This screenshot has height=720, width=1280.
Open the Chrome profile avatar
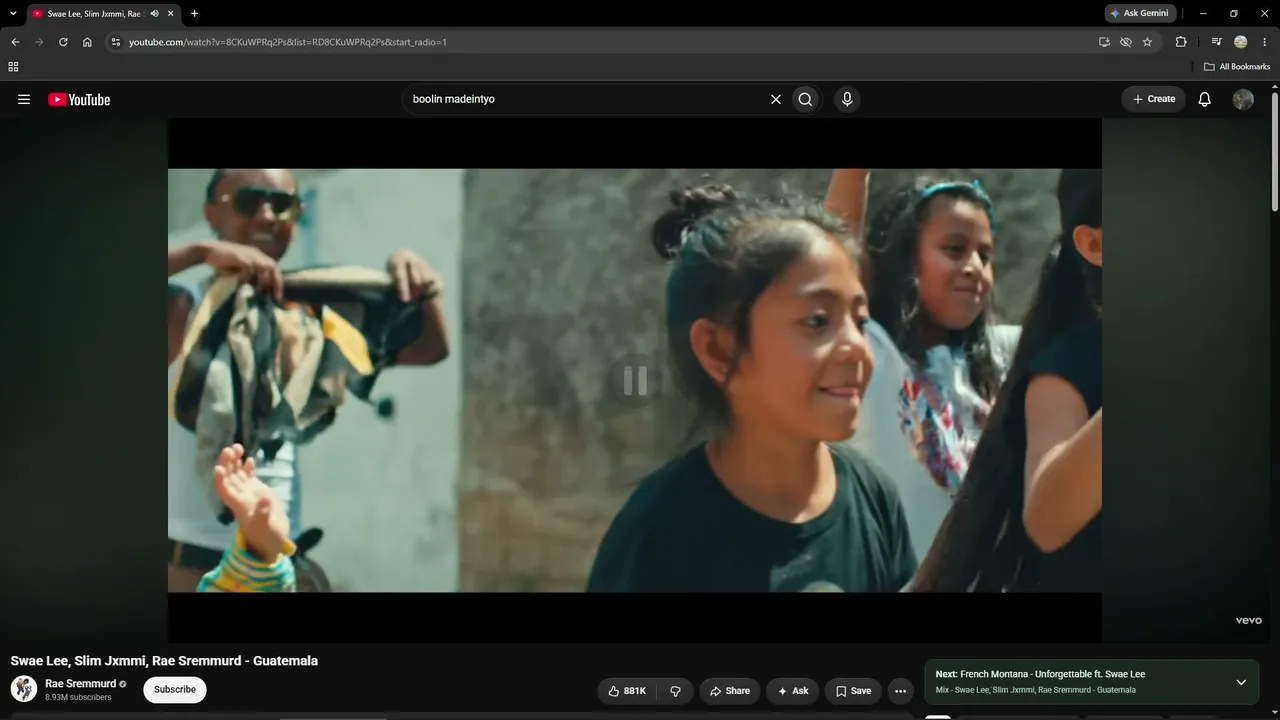(1241, 42)
